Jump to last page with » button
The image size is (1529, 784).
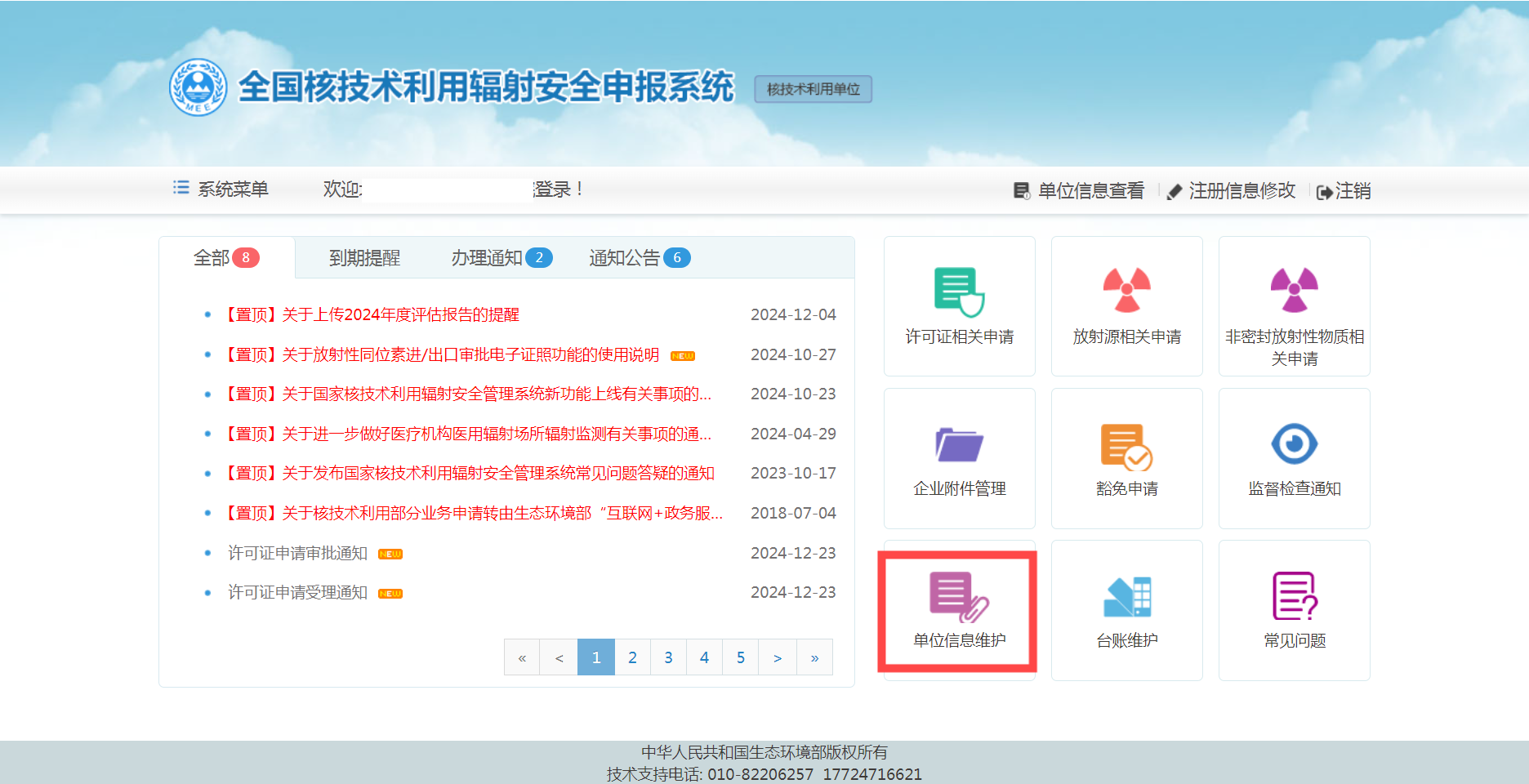814,657
